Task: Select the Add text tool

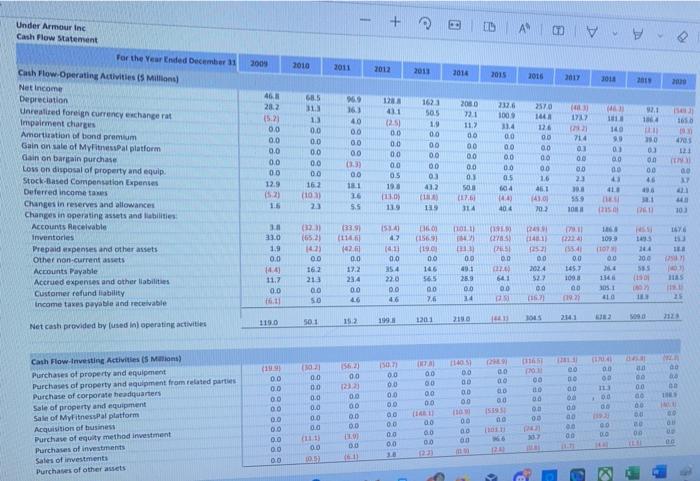Action: point(558,30)
